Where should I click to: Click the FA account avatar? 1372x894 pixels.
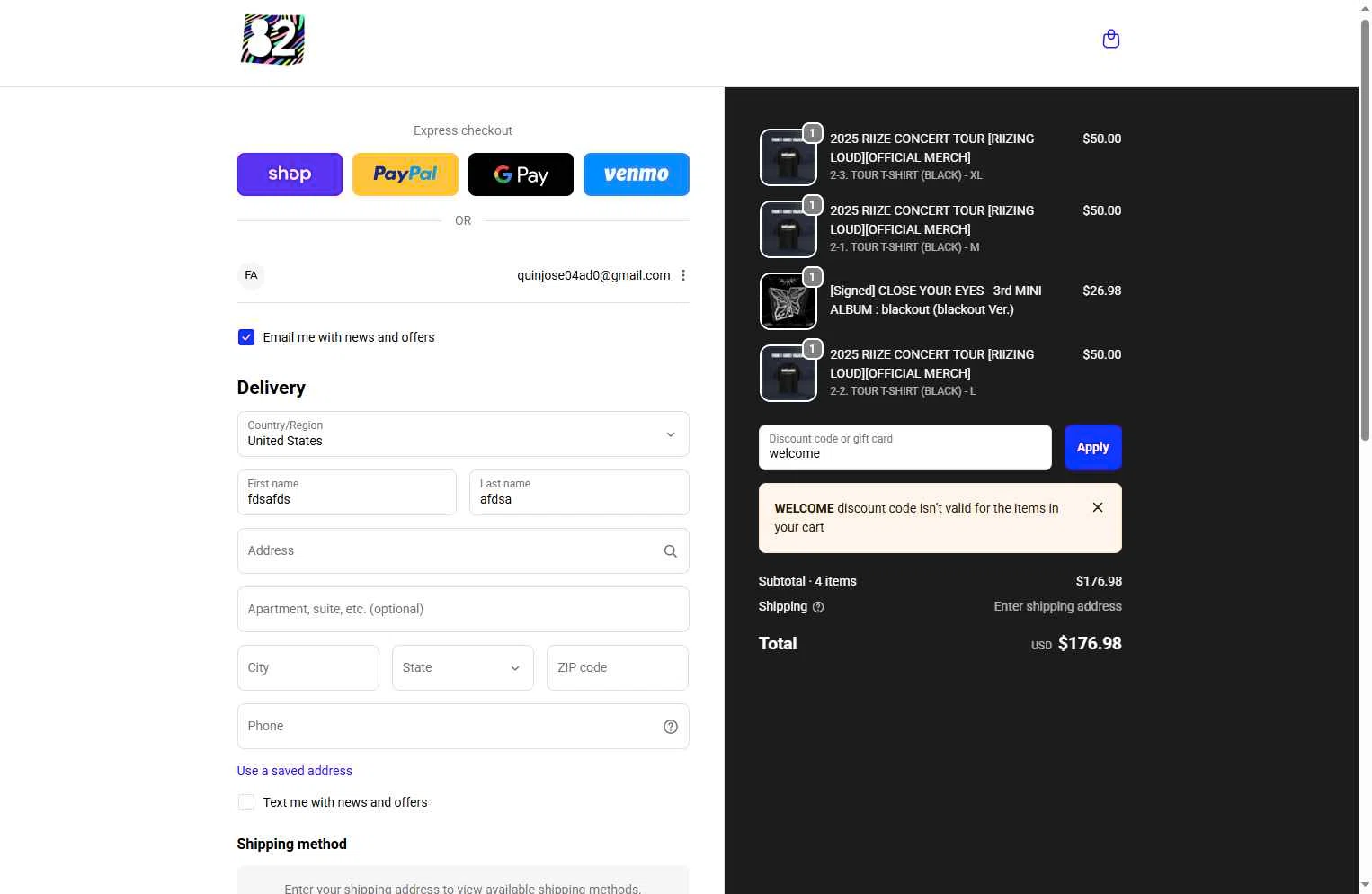pos(251,275)
